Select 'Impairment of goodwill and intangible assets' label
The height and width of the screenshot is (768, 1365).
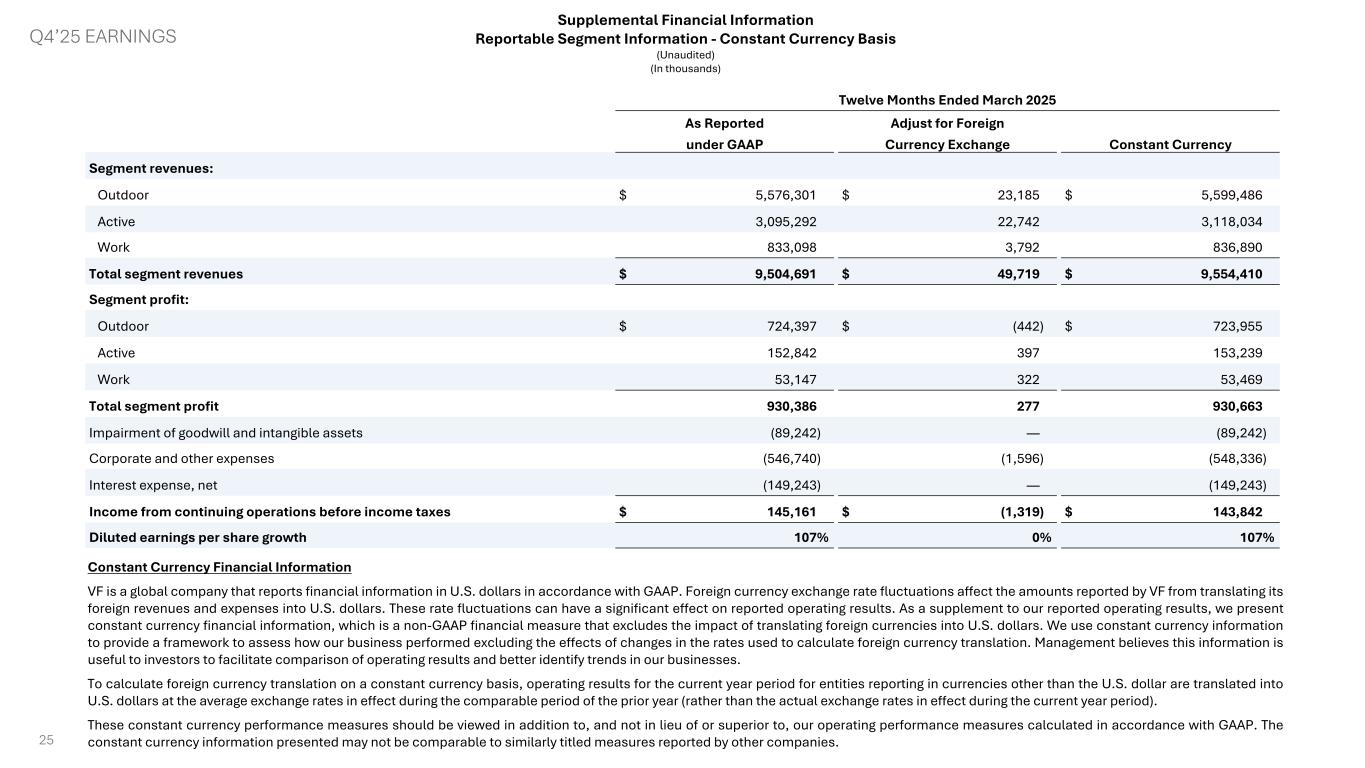point(226,433)
